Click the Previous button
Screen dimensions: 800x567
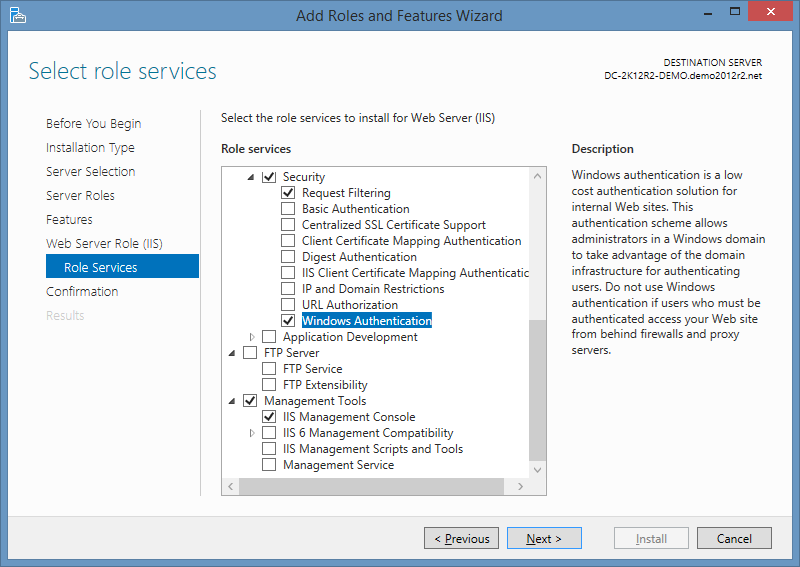click(461, 538)
